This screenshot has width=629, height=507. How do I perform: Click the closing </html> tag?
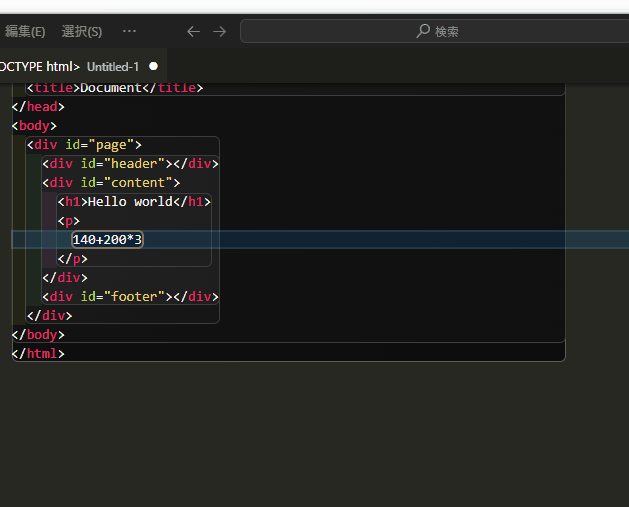pos(38,353)
